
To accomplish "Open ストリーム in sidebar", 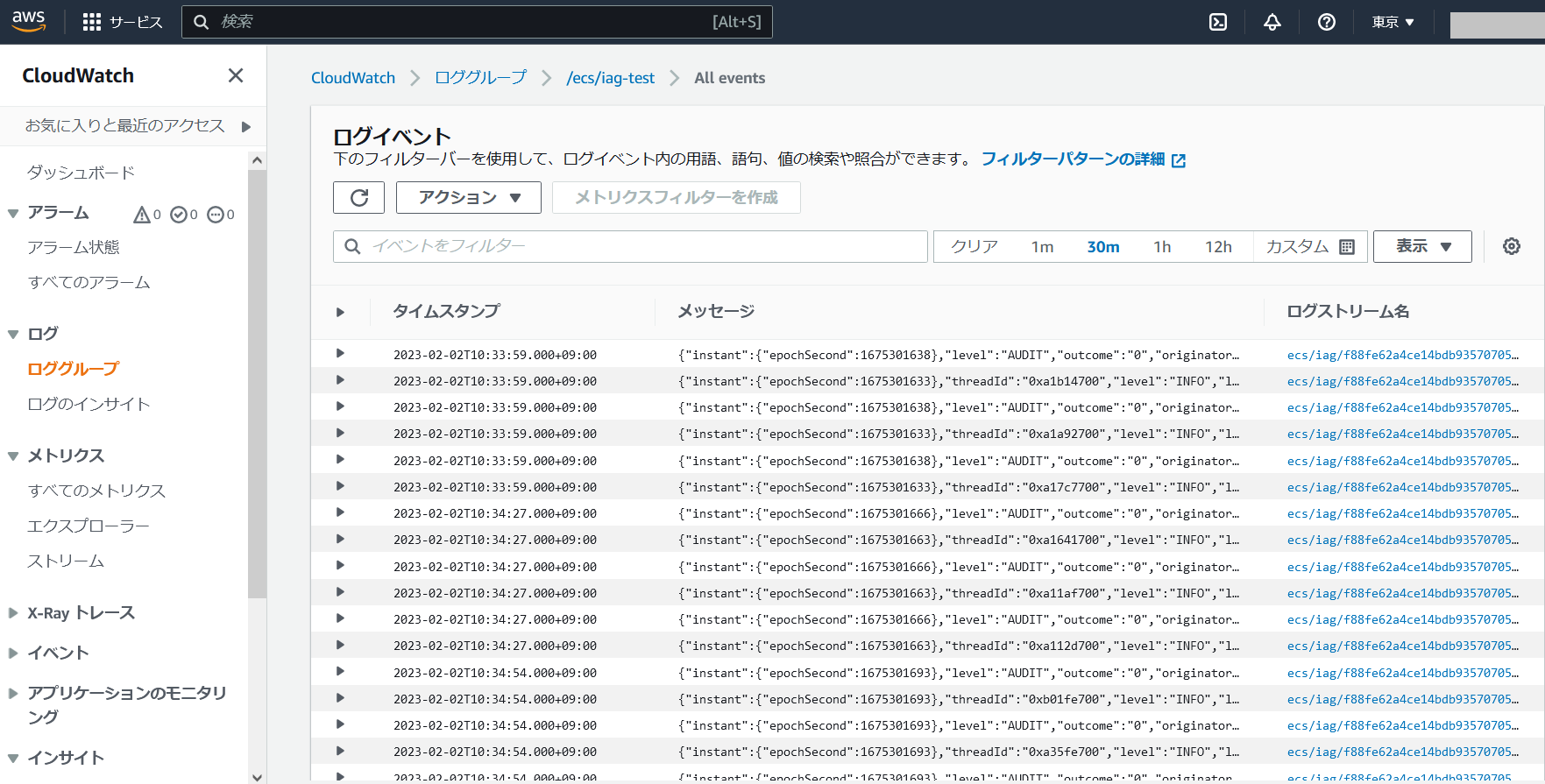I will (66, 561).
